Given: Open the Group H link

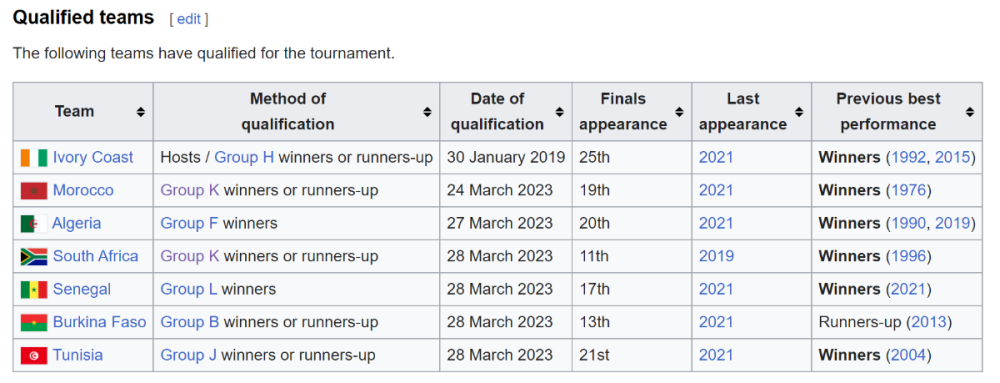Looking at the screenshot, I should tap(244, 157).
